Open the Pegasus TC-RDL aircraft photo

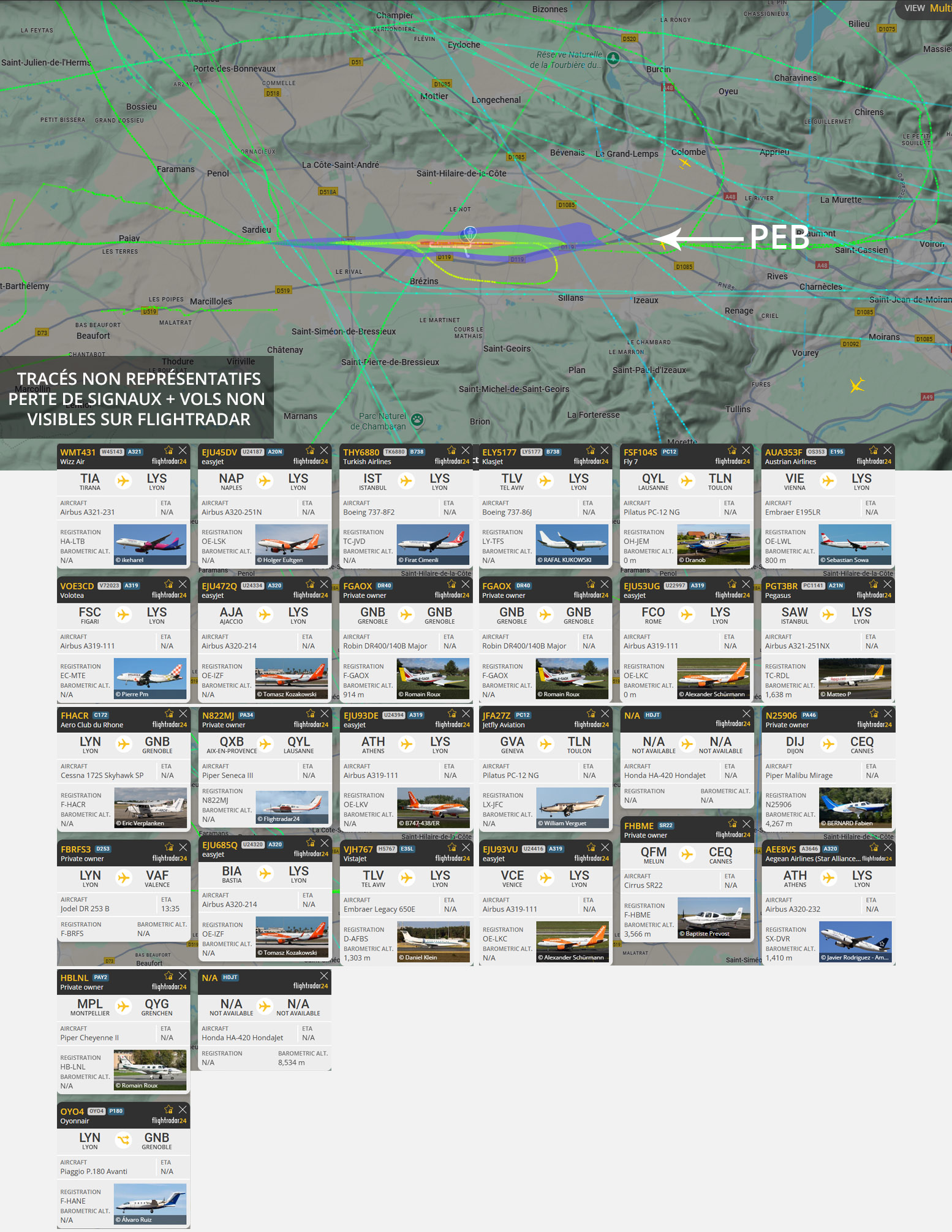(x=855, y=678)
